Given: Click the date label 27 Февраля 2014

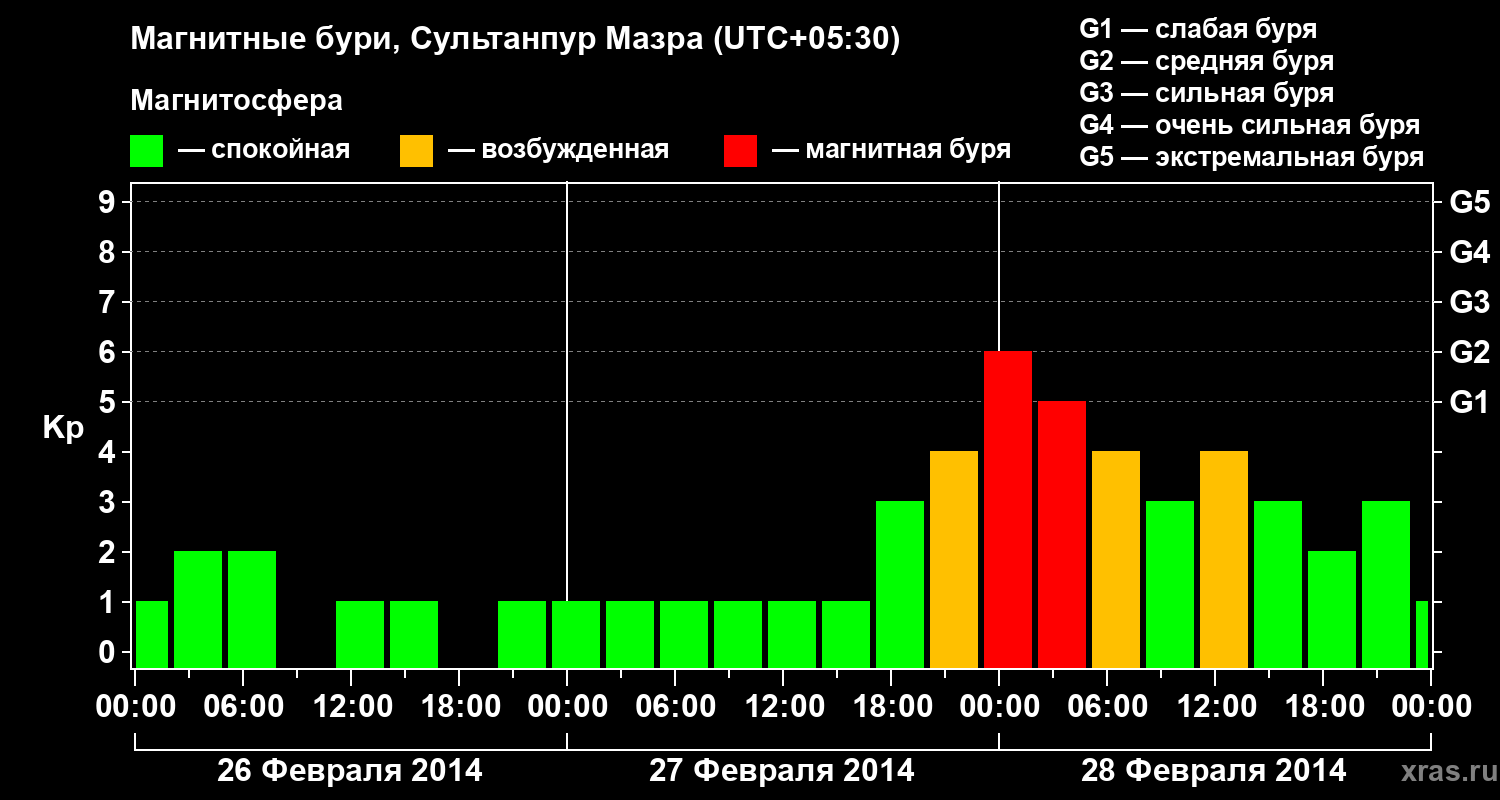Looking at the screenshot, I should click(x=782, y=771).
